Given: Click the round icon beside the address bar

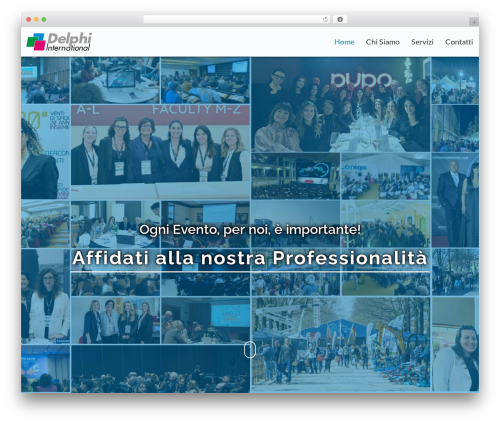Looking at the screenshot, I should (340, 19).
